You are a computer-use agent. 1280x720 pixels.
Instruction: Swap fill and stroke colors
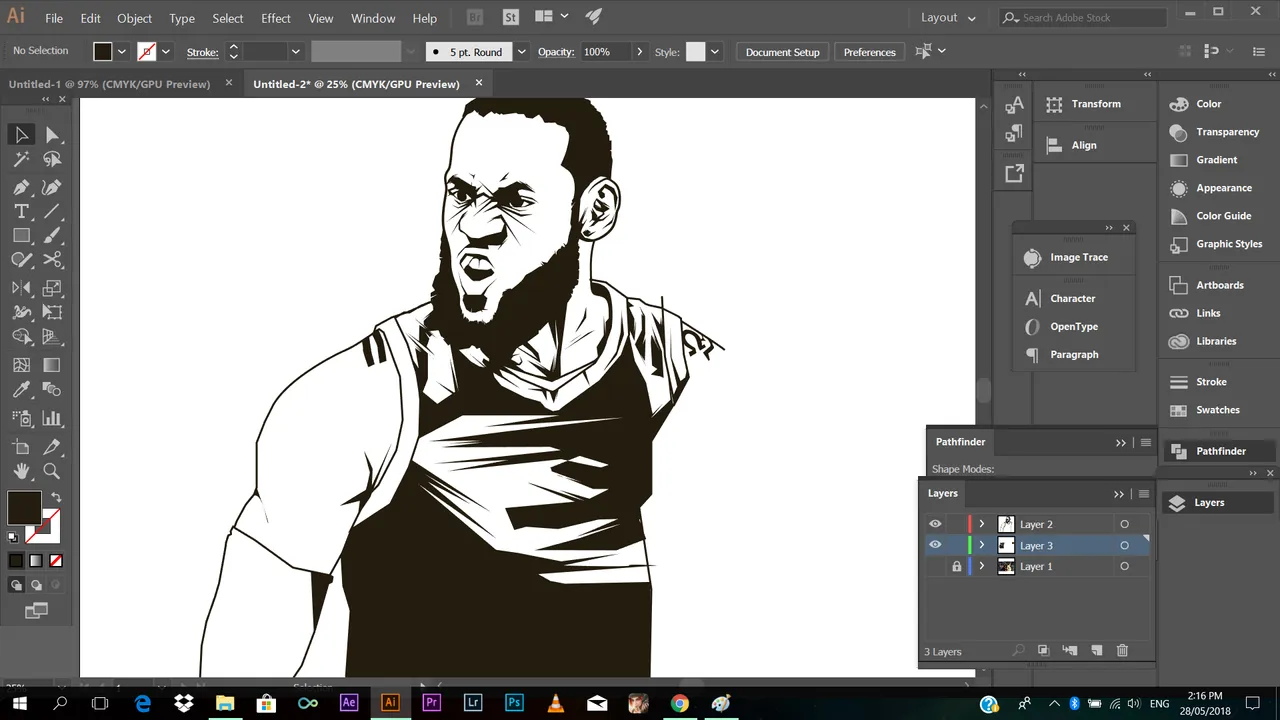tap(56, 497)
